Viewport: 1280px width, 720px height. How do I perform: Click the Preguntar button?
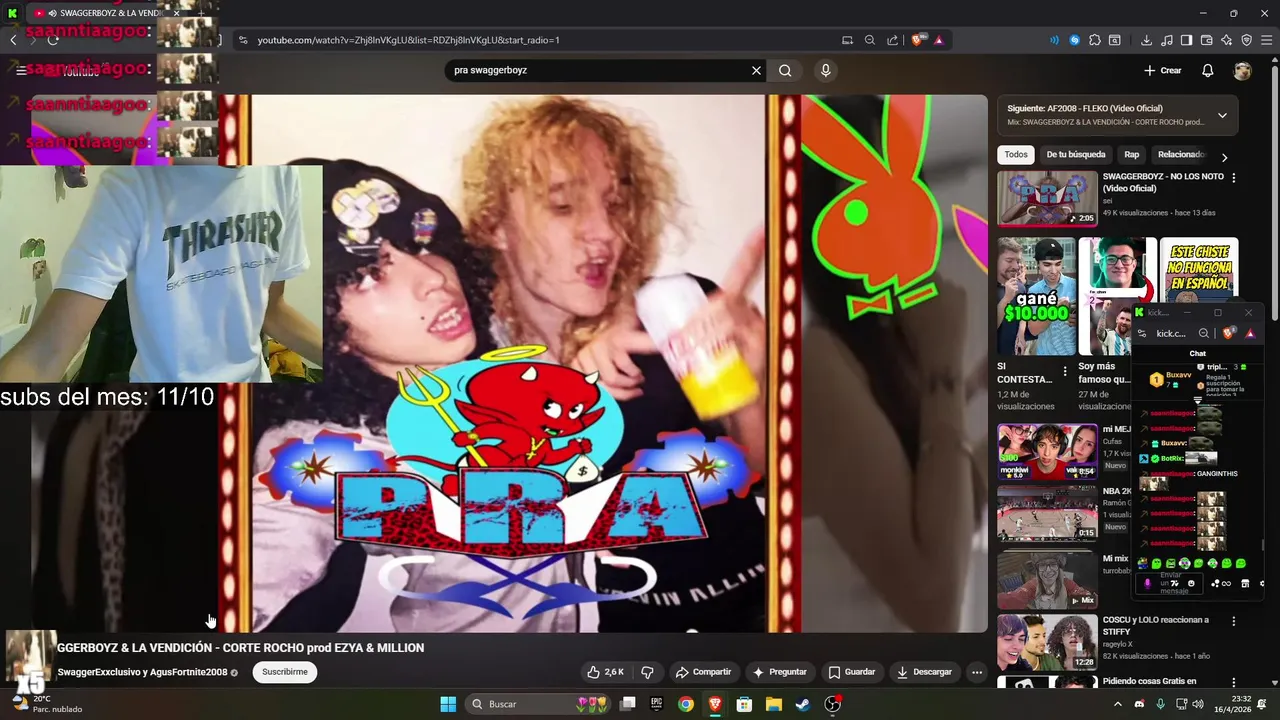779,672
